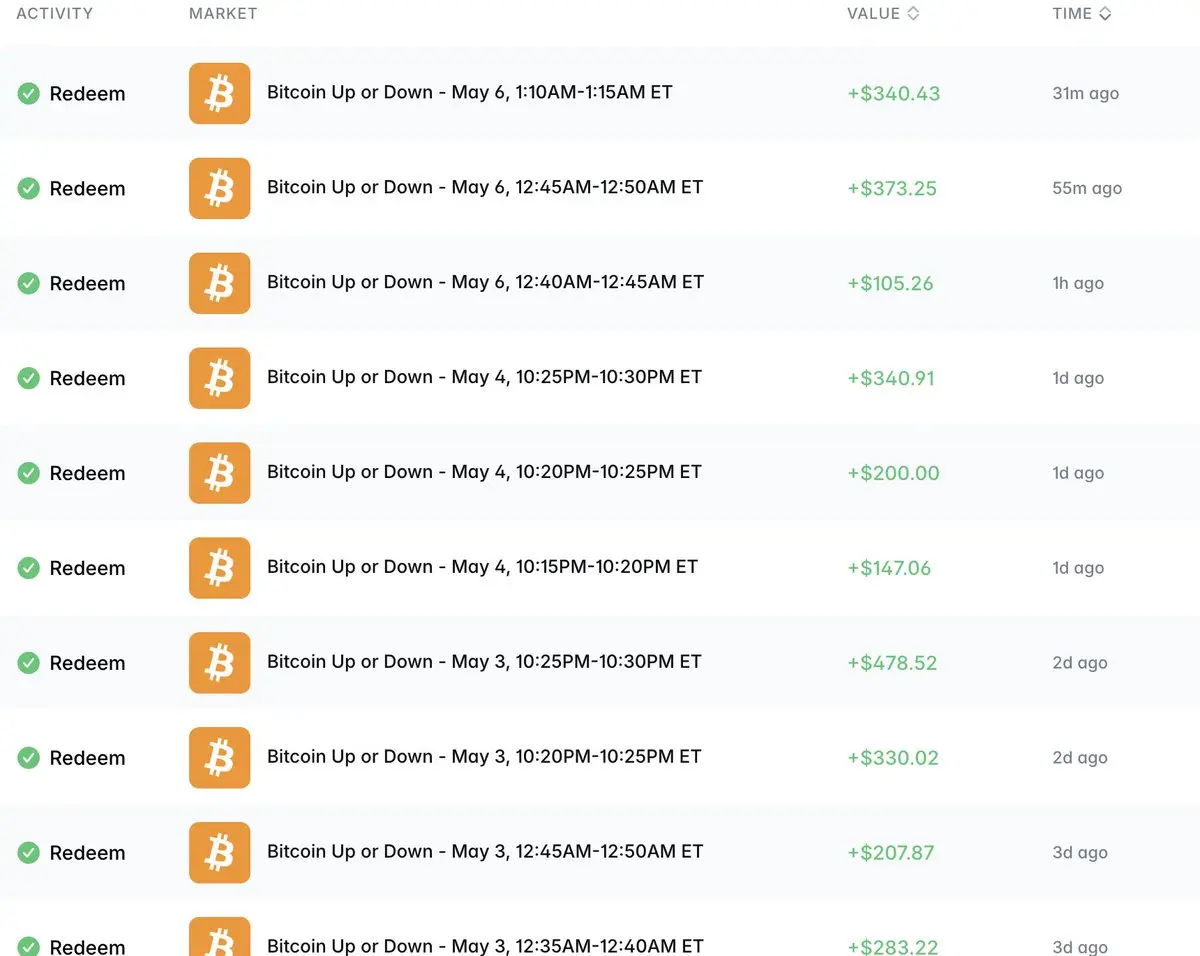Open Bitcoin Up or Down May 4, 10:25PM-10:30PM market
The width and height of the screenshot is (1200, 956).
(x=484, y=377)
